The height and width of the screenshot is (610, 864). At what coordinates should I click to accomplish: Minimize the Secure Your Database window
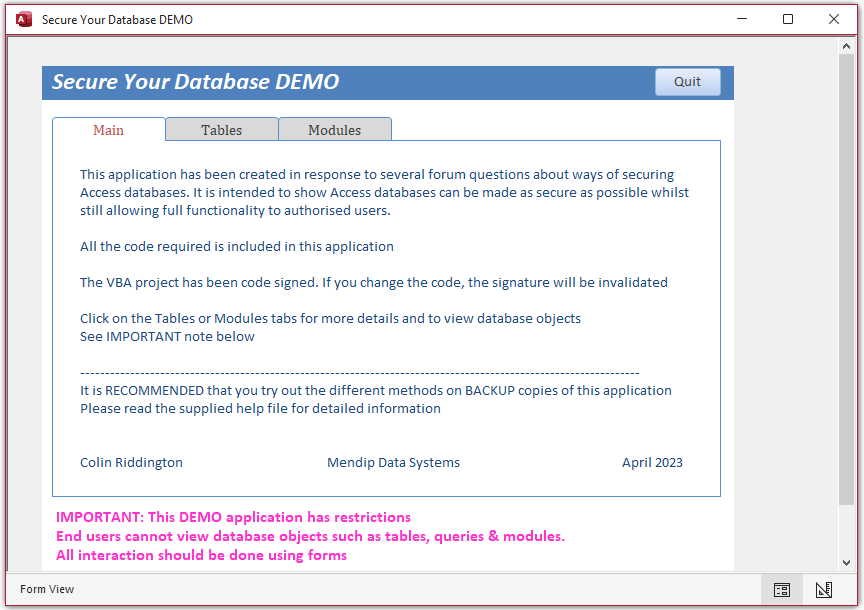[742, 19]
